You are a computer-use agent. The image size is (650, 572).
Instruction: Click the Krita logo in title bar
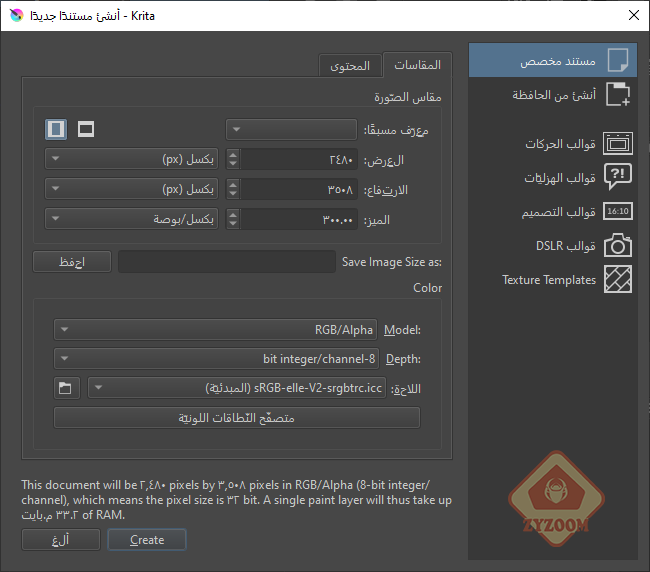tap(17, 15)
